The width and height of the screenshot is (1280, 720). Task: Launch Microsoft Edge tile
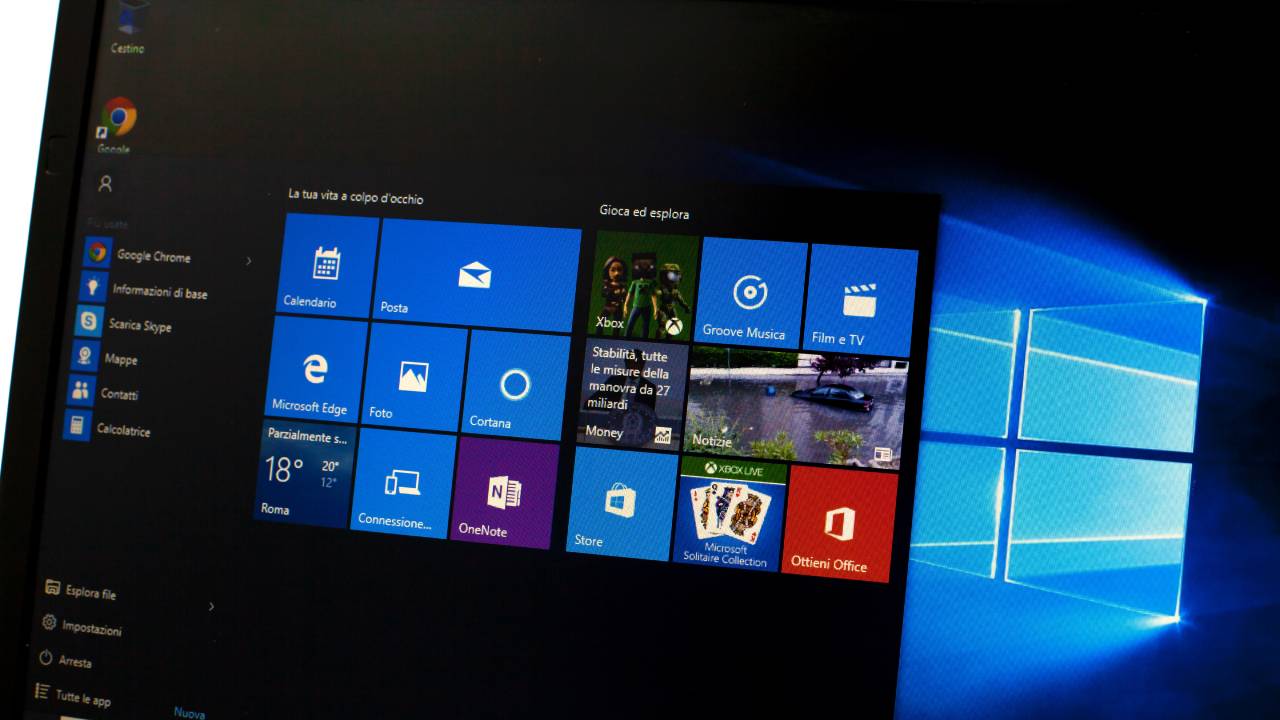(x=317, y=370)
